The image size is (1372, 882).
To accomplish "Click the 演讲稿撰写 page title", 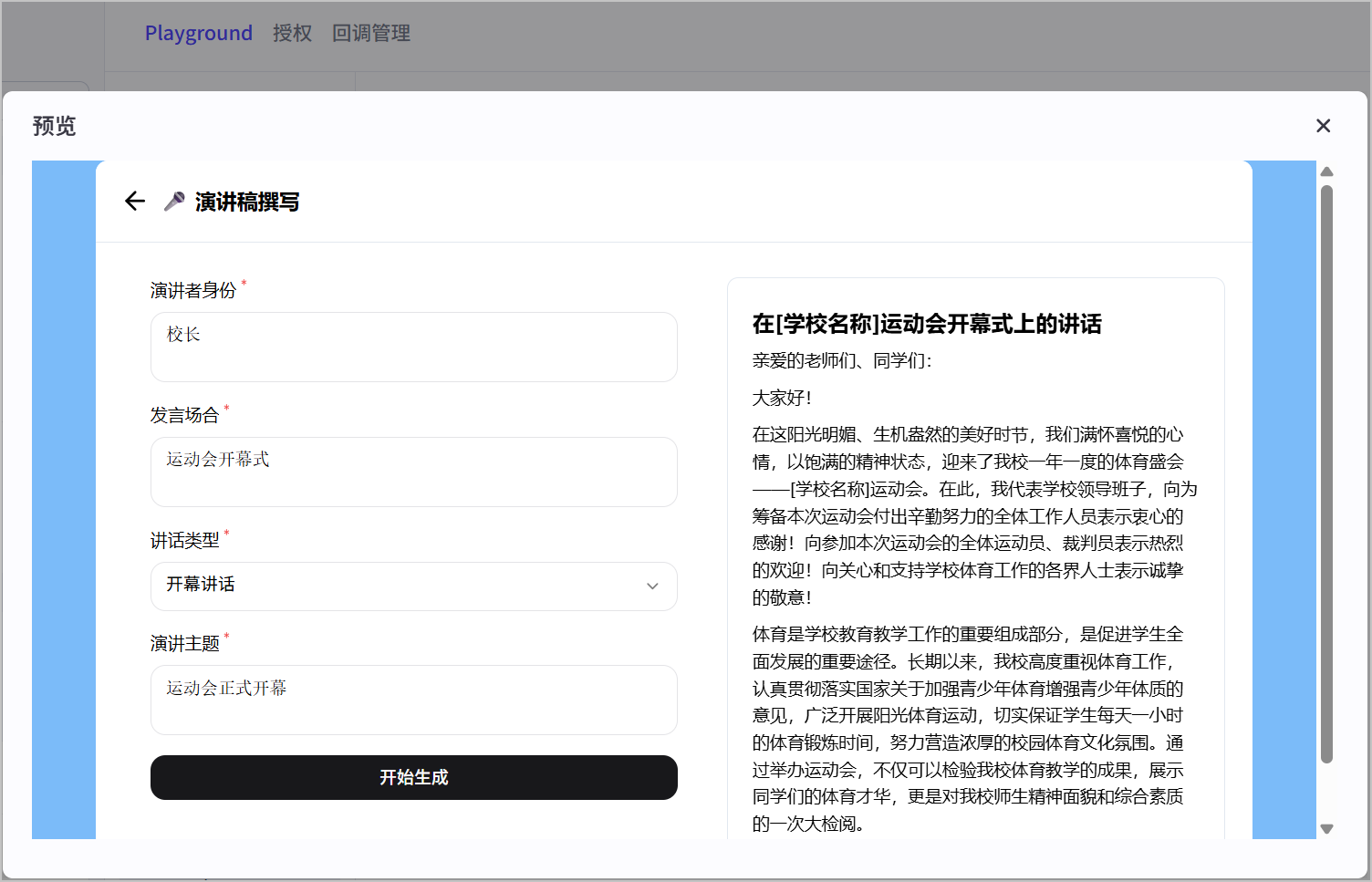I will 247,202.
